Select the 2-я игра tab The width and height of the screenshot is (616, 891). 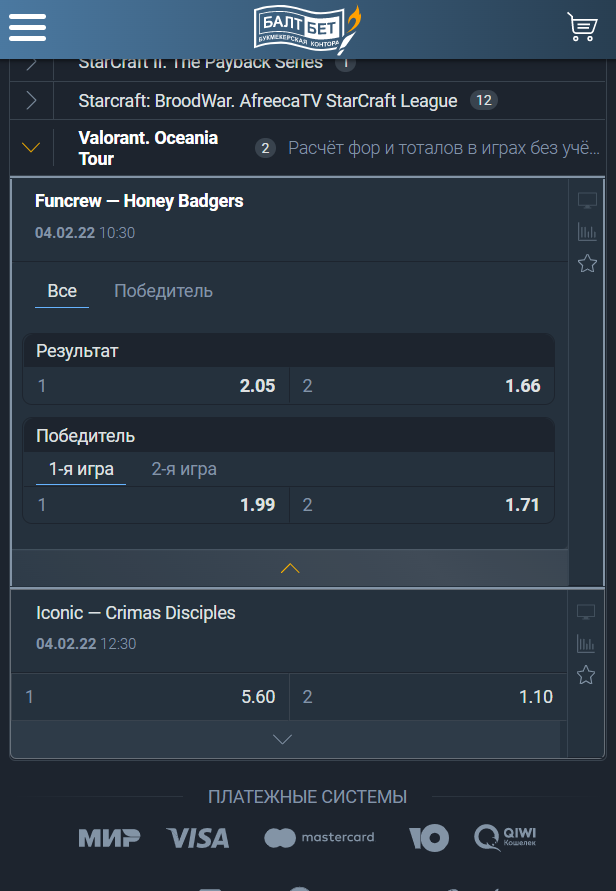(x=184, y=469)
